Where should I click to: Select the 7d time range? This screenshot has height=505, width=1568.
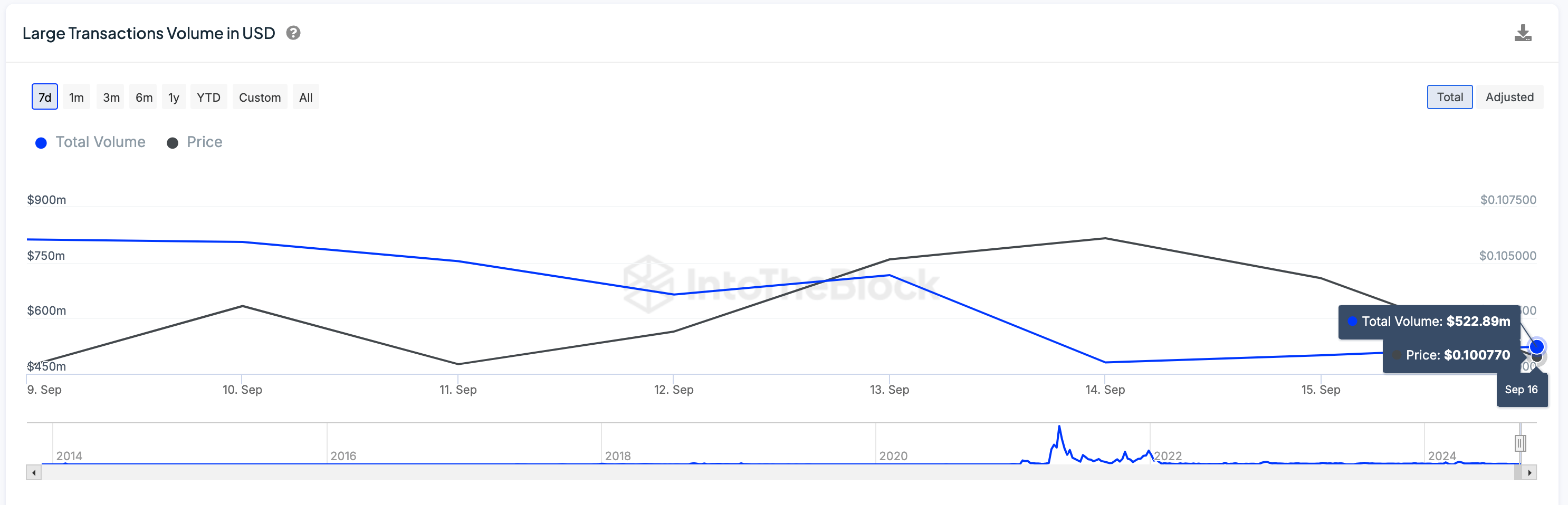point(44,98)
